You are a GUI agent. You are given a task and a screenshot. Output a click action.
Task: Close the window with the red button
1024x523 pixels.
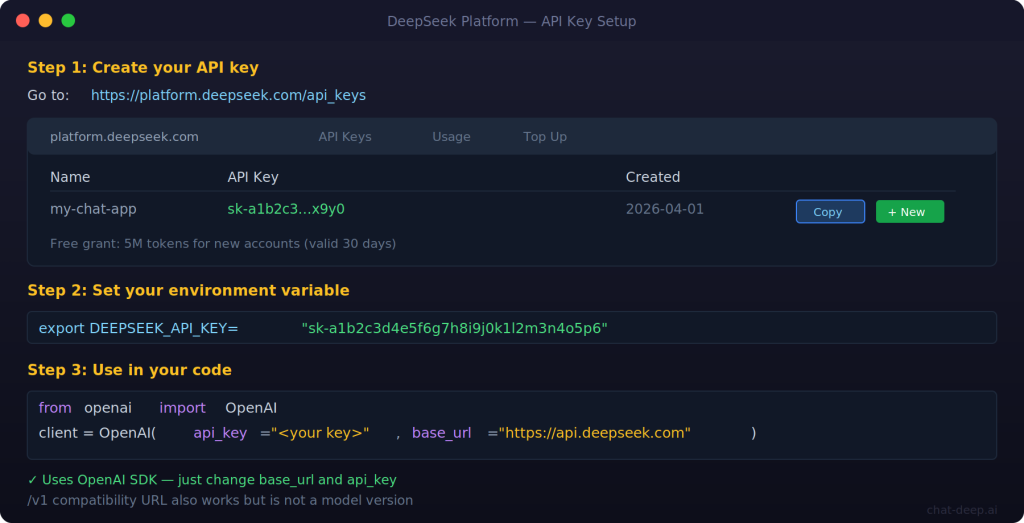pos(23,20)
